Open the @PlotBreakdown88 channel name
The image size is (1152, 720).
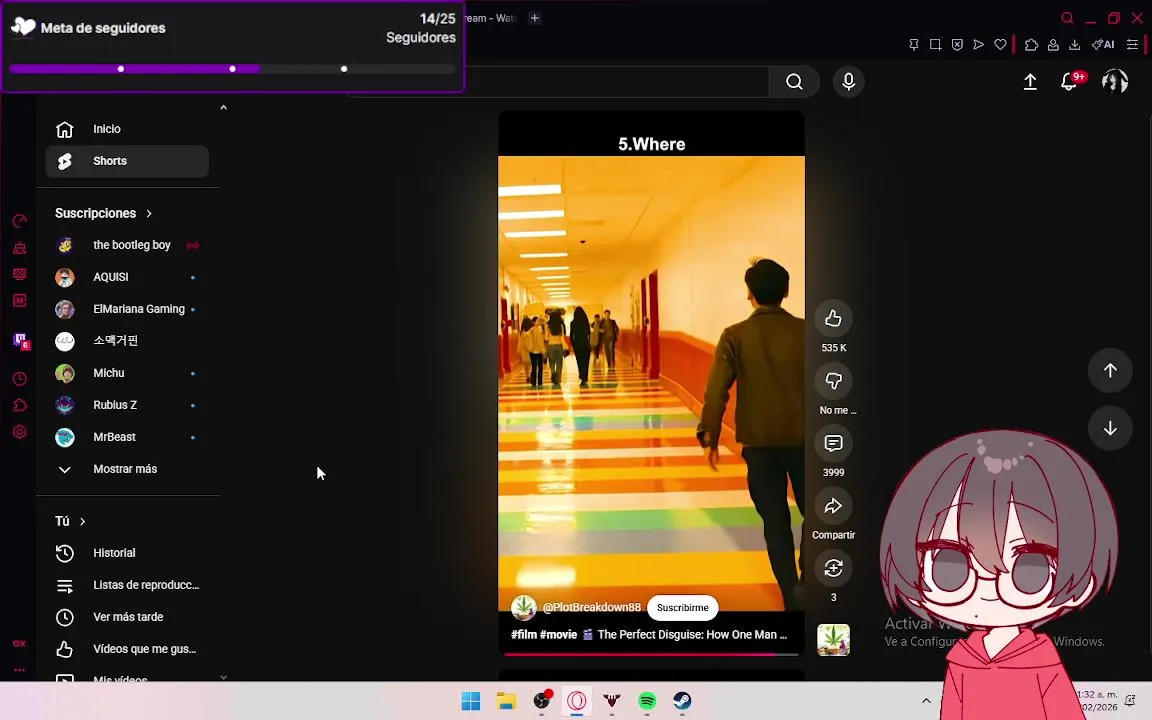point(591,608)
